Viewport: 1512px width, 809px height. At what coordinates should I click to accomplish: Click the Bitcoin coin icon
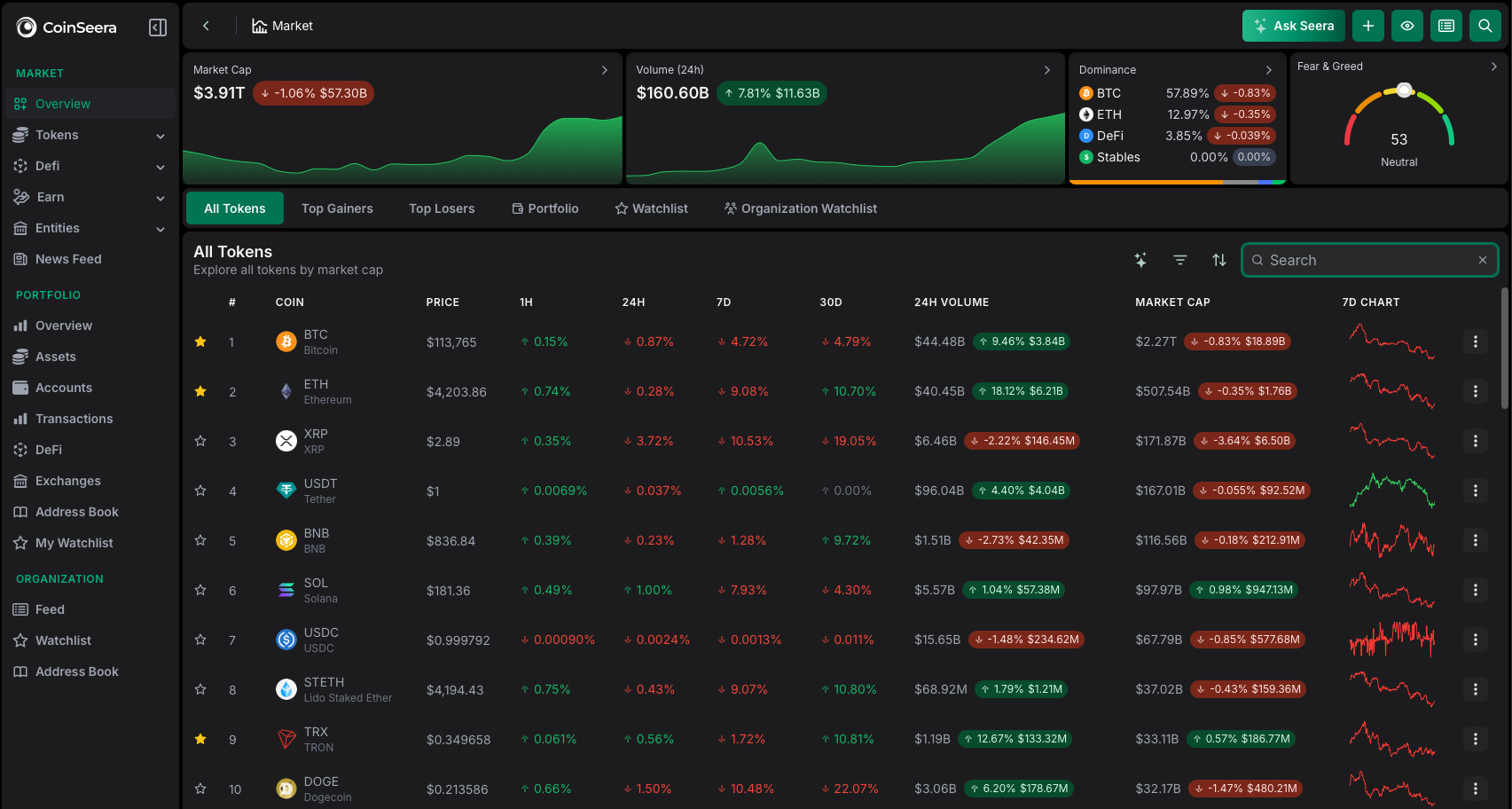[286, 342]
